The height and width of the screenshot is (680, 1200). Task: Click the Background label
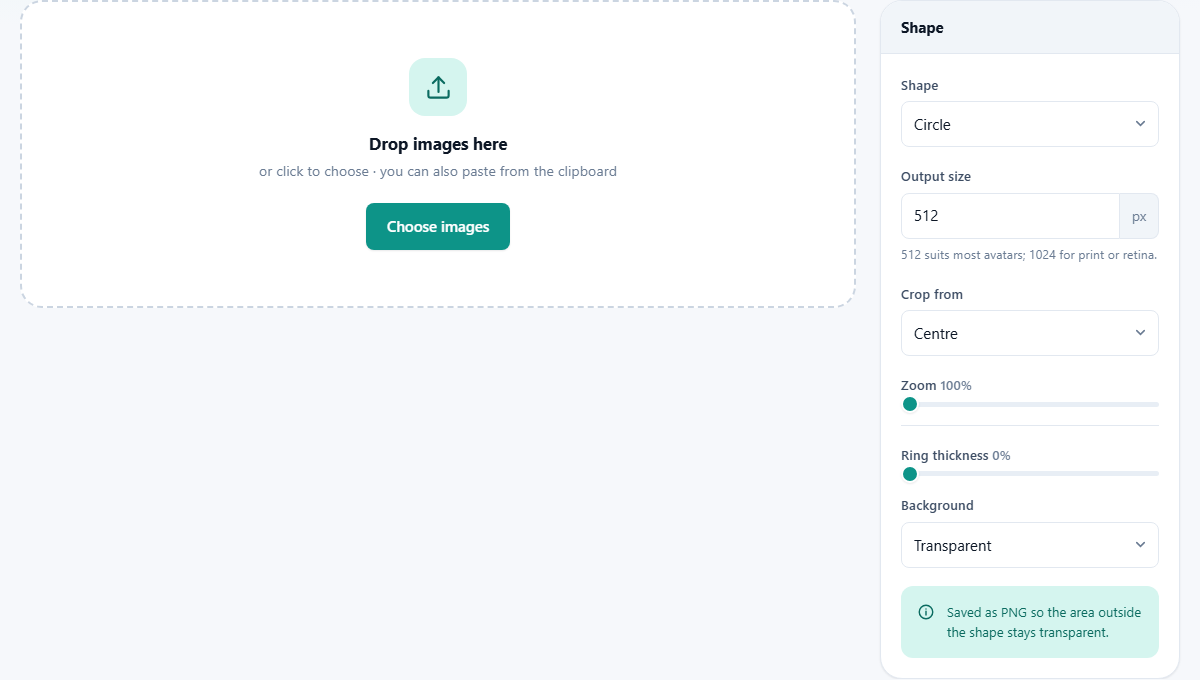(937, 505)
